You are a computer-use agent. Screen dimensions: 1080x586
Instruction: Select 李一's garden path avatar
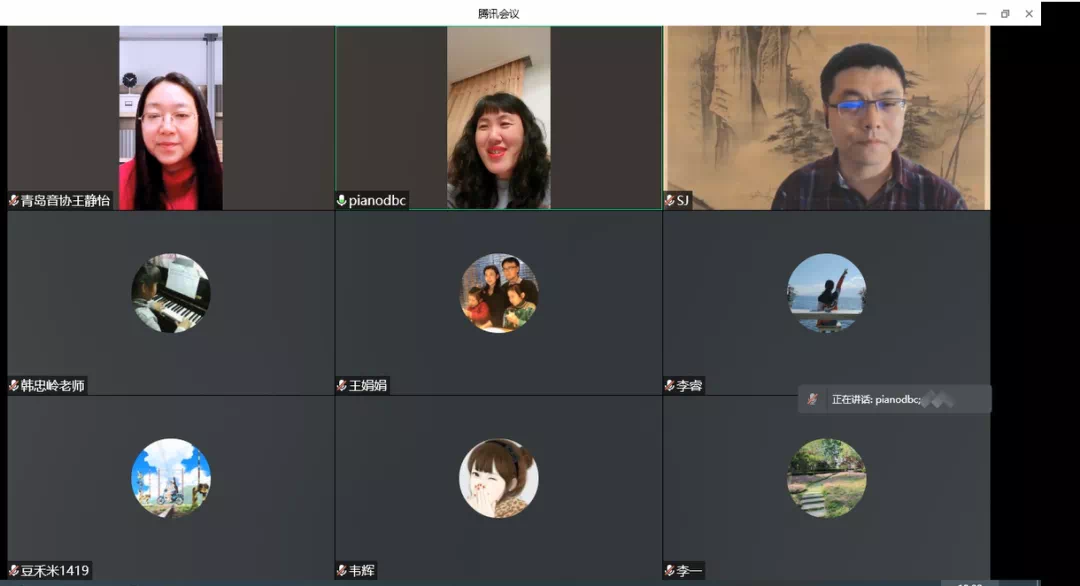point(826,478)
